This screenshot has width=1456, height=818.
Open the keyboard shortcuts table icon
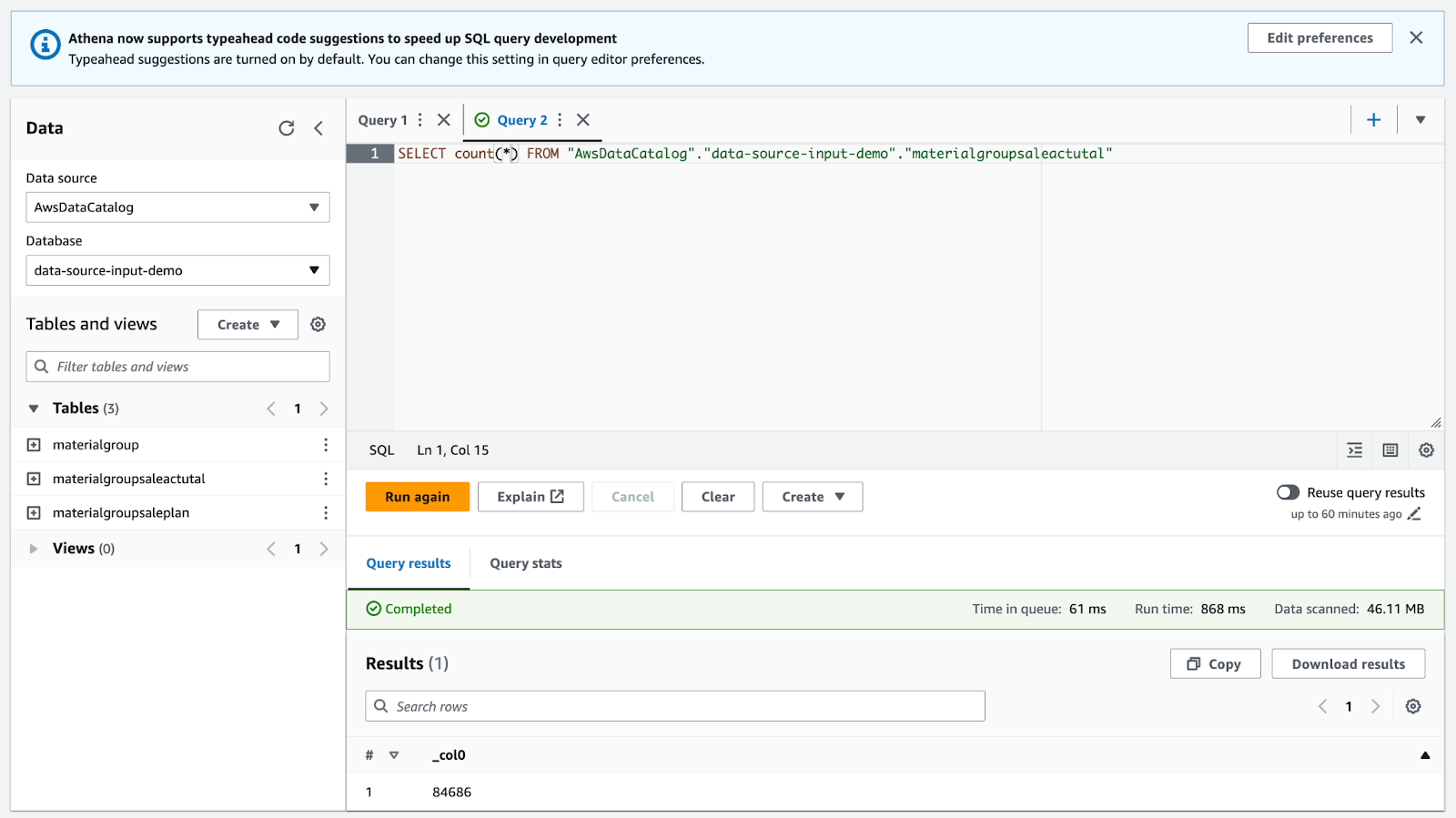[1390, 450]
